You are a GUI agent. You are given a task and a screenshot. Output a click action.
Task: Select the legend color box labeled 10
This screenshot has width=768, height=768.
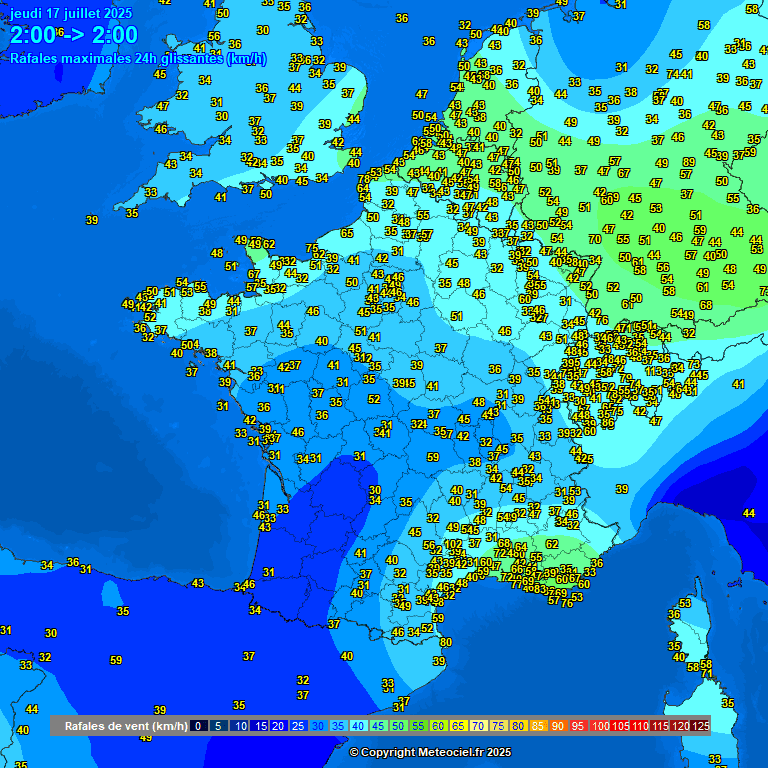tap(239, 726)
